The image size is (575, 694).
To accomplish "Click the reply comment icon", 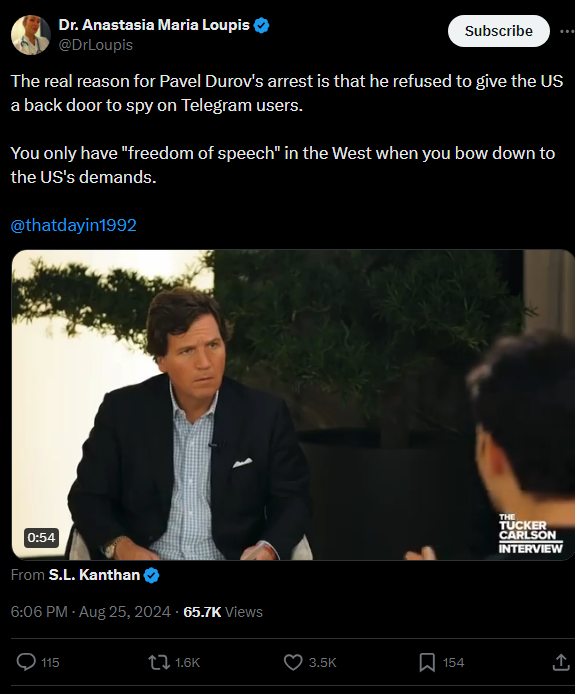I will (26, 662).
